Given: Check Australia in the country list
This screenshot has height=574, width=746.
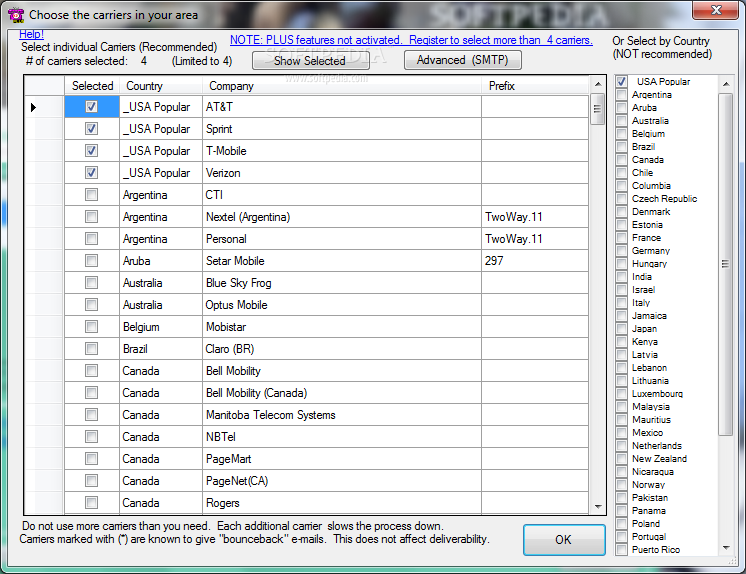Looking at the screenshot, I should (621, 120).
